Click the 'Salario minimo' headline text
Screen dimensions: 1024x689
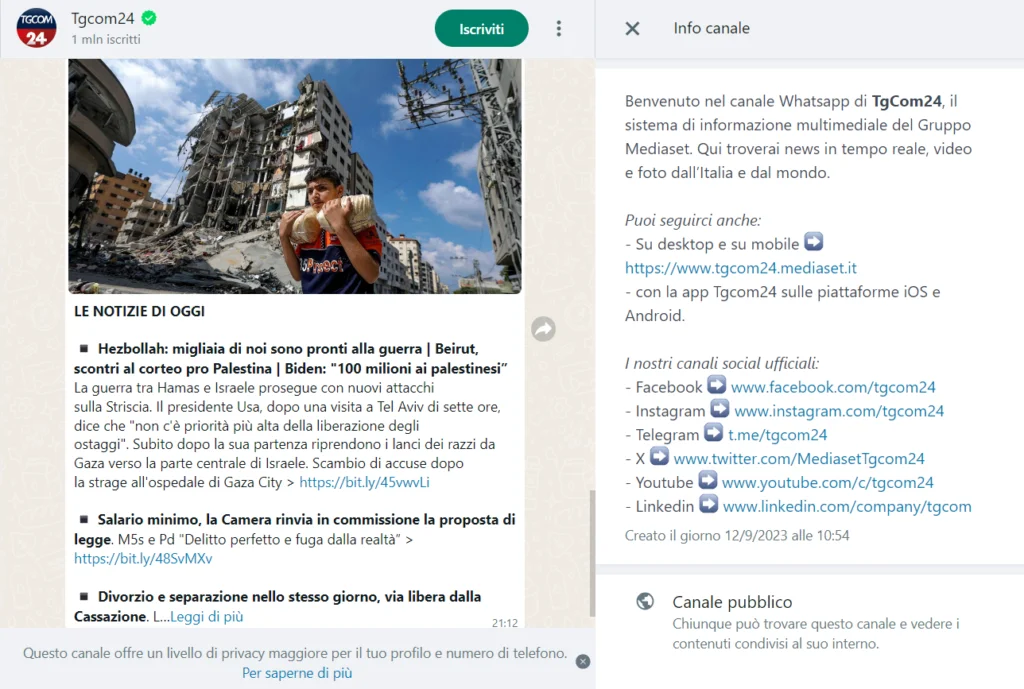click(295, 529)
